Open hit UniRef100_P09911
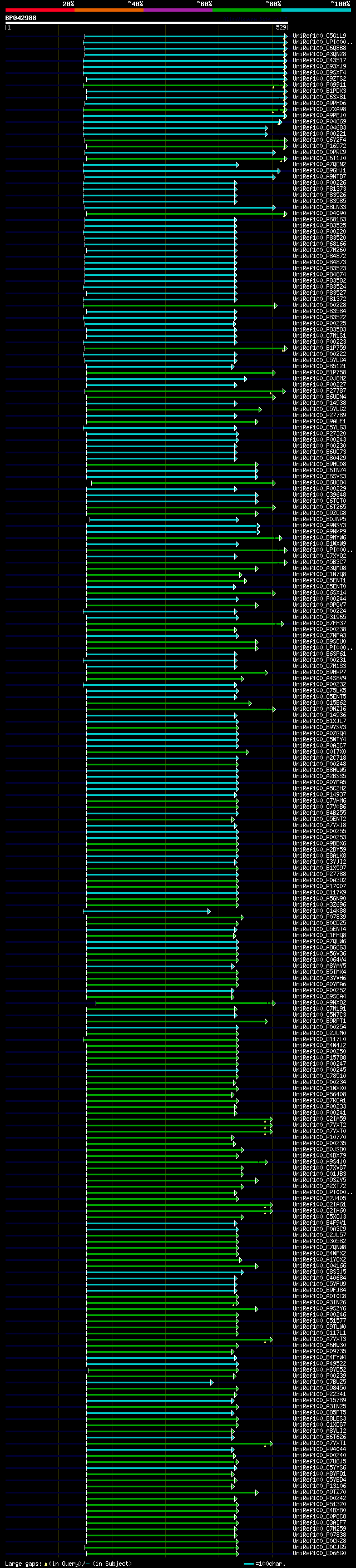This screenshot has height=1568, width=356. tap(319, 85)
